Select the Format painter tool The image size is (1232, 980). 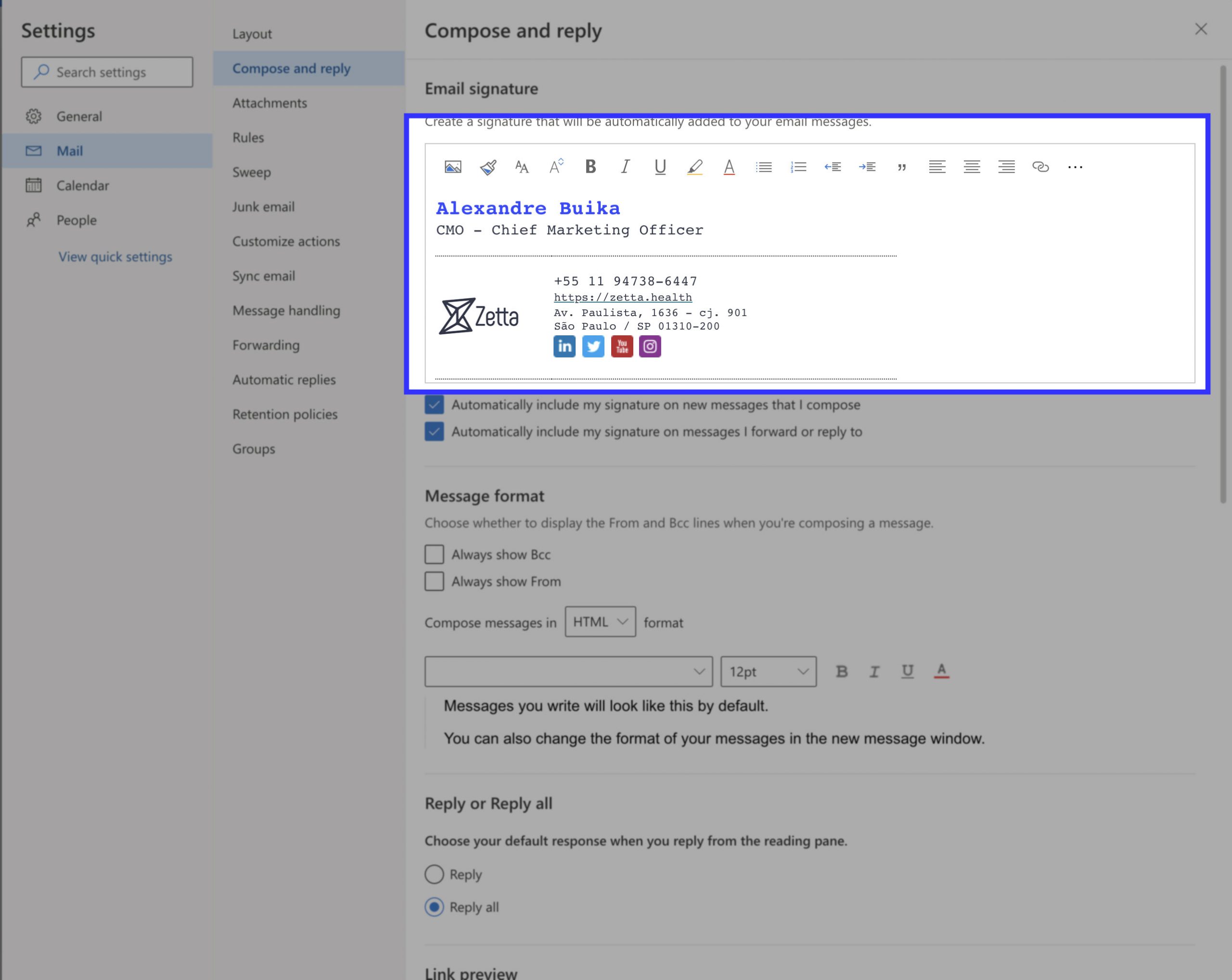(488, 167)
